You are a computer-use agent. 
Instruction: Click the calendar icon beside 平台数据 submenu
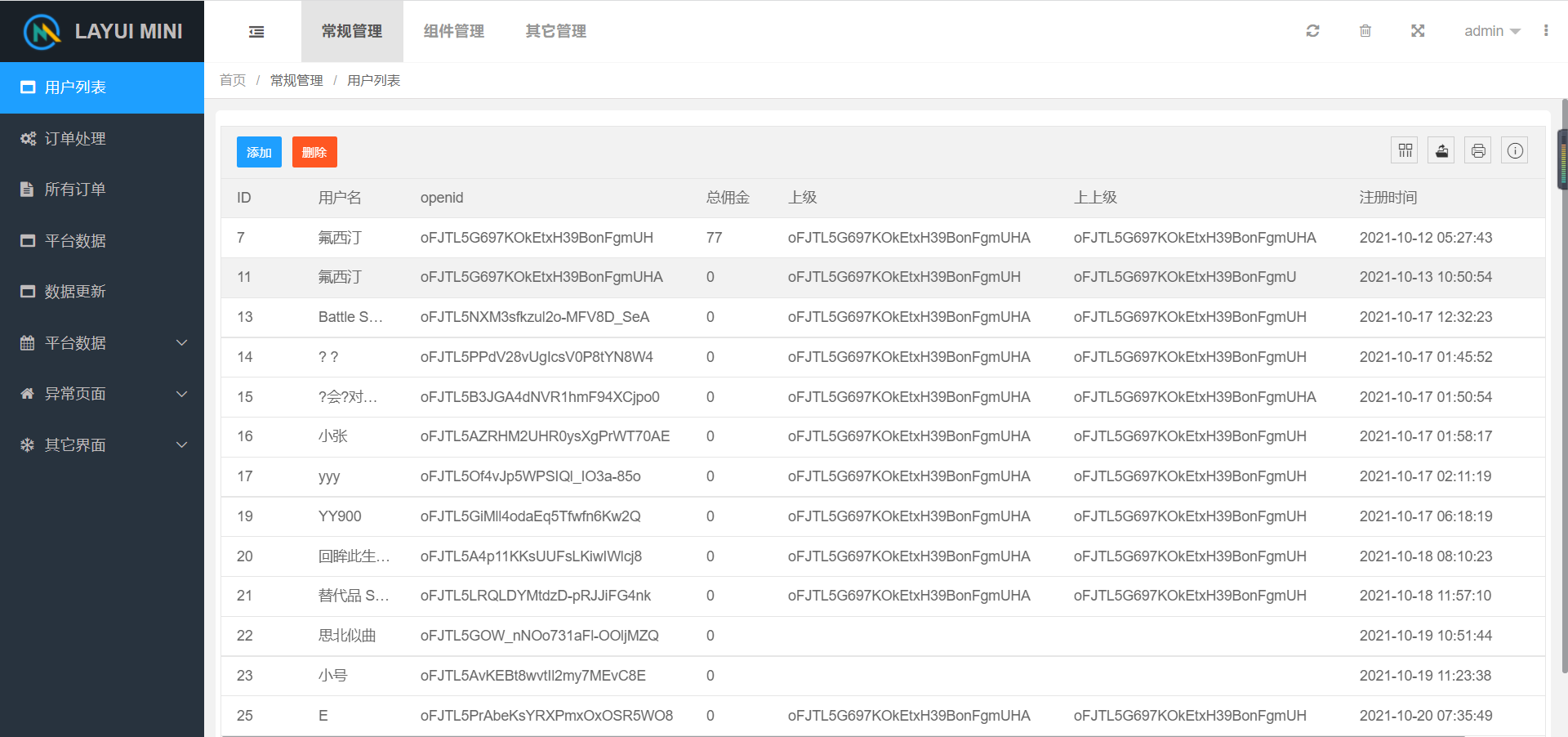click(28, 343)
